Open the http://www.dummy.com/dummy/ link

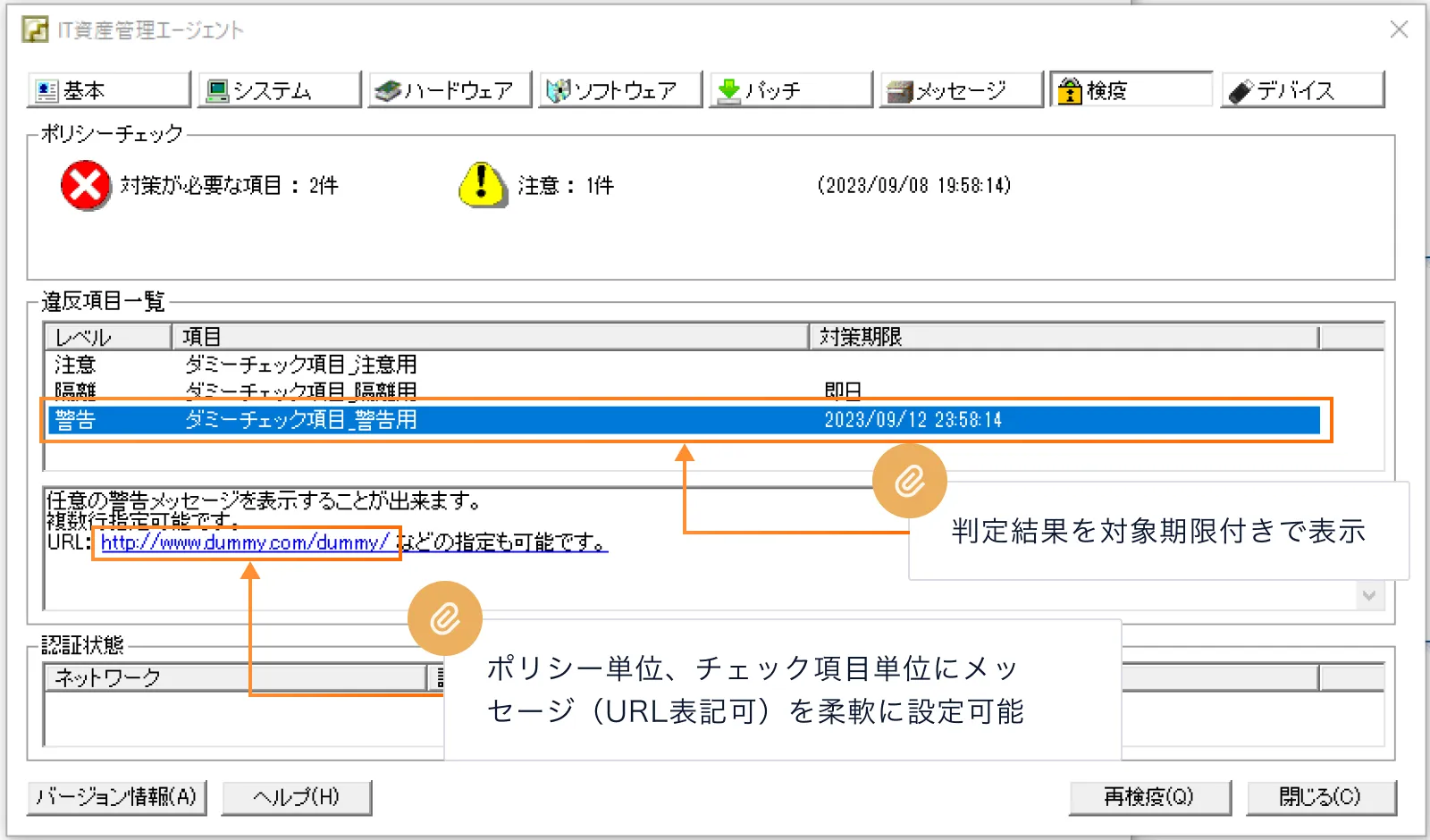click(245, 542)
